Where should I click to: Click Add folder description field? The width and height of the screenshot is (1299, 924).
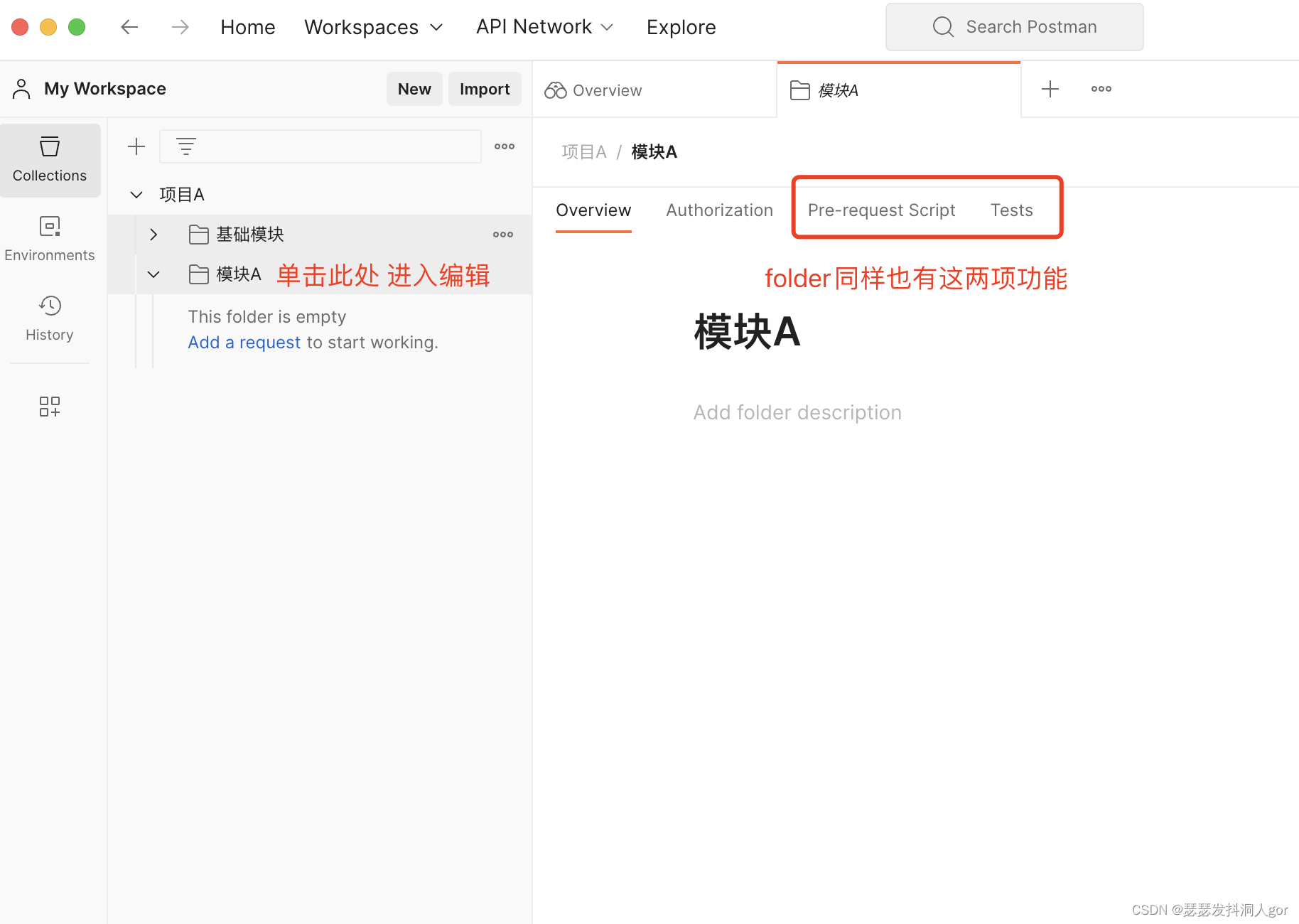click(797, 412)
